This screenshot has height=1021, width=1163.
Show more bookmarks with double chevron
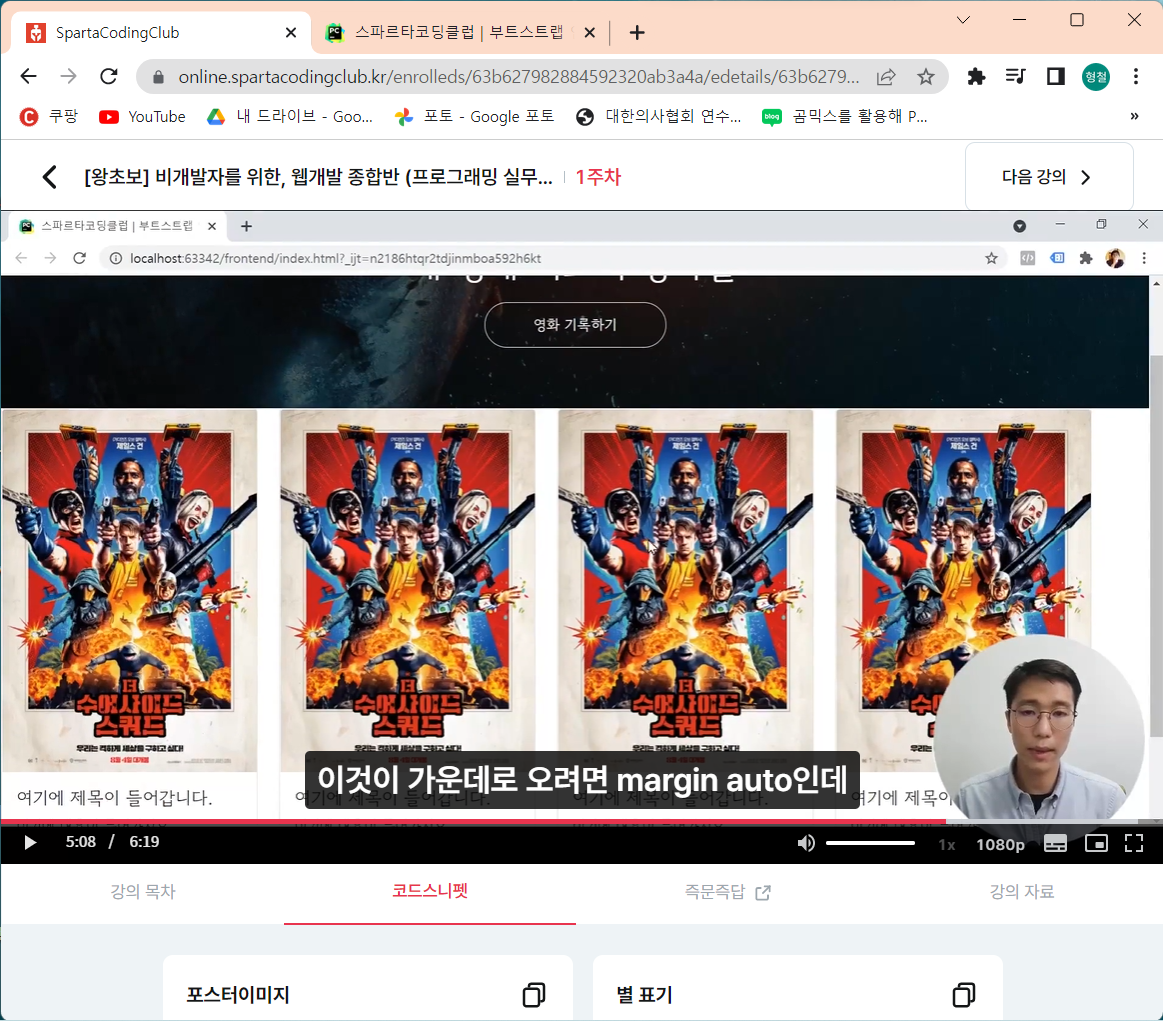1134,116
